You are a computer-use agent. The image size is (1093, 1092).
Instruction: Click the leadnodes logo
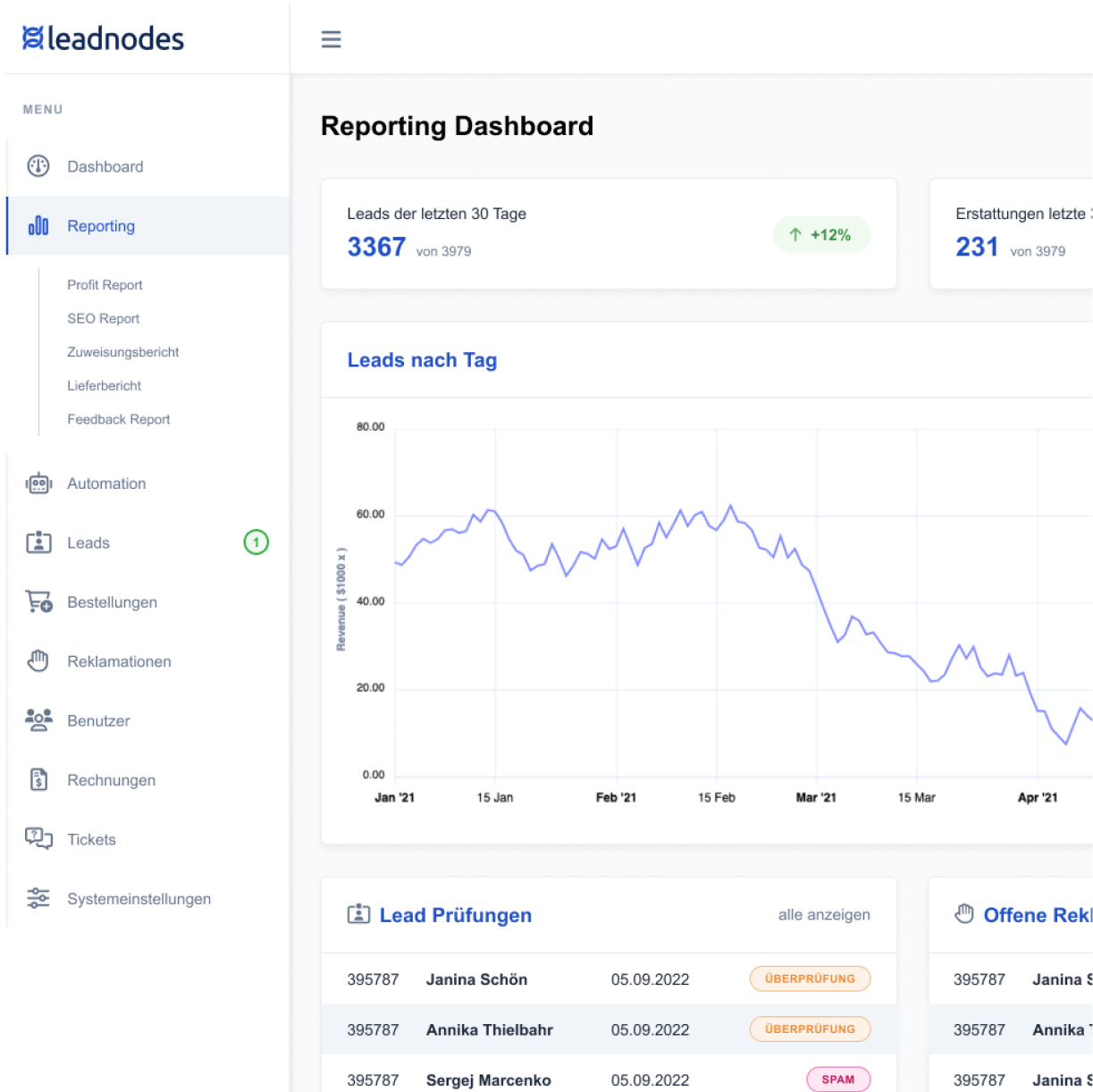[x=103, y=38]
